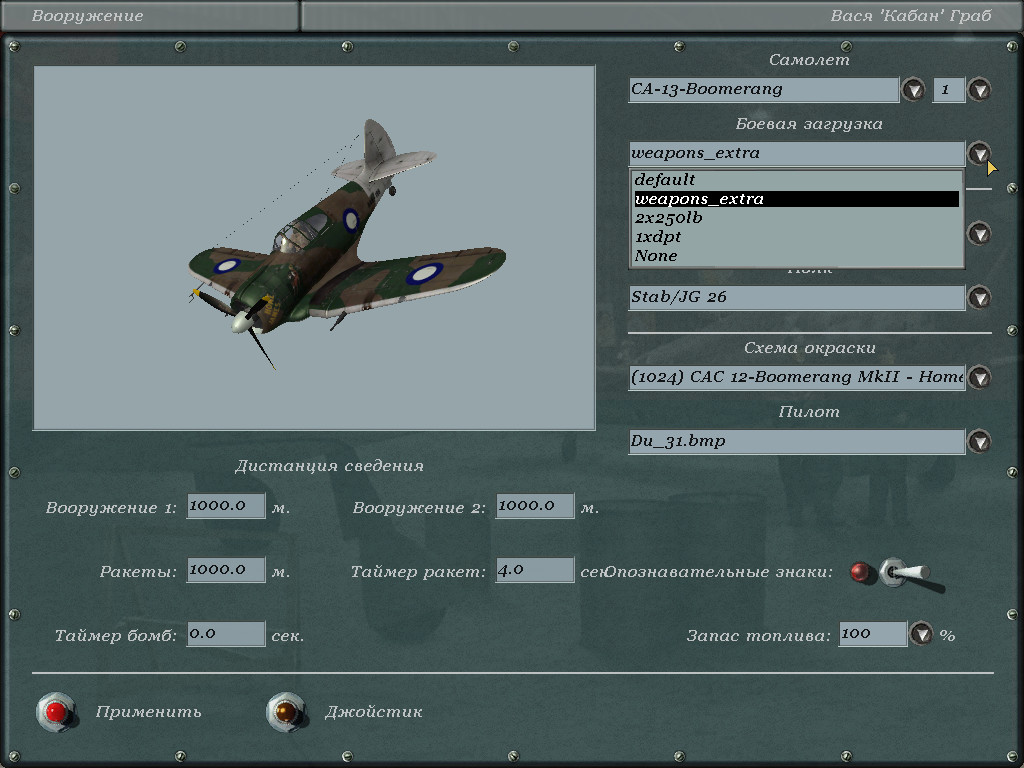
Task: Click the Вооружение 2 convergence field
Action: point(535,505)
